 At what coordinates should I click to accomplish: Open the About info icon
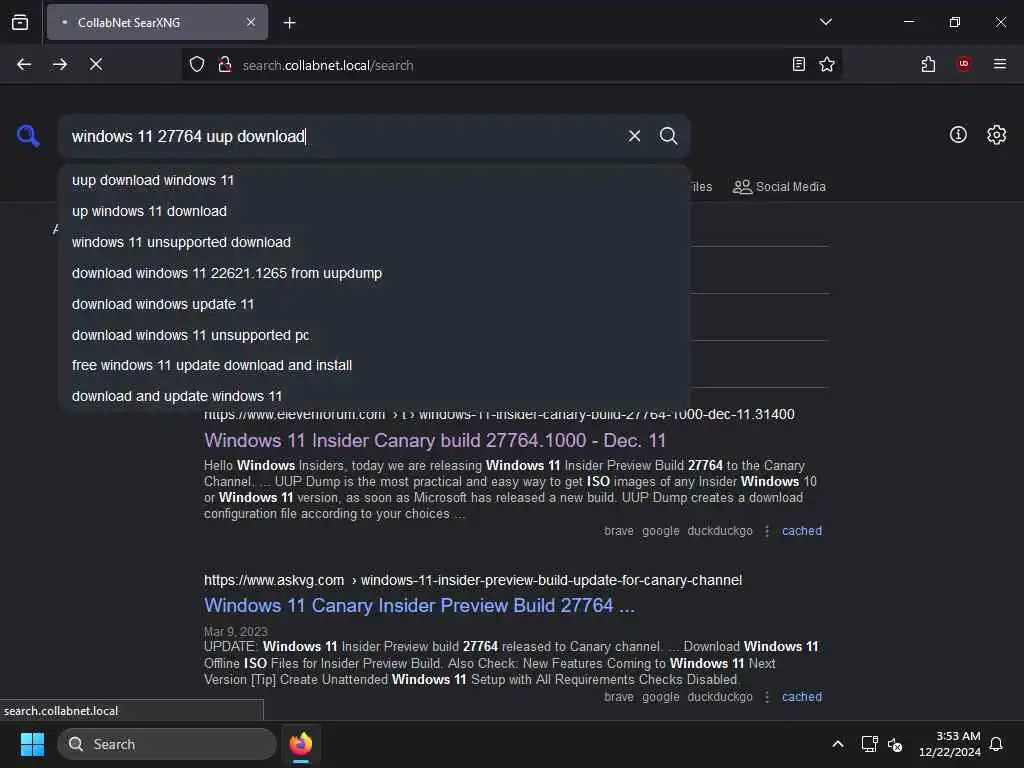coord(958,135)
